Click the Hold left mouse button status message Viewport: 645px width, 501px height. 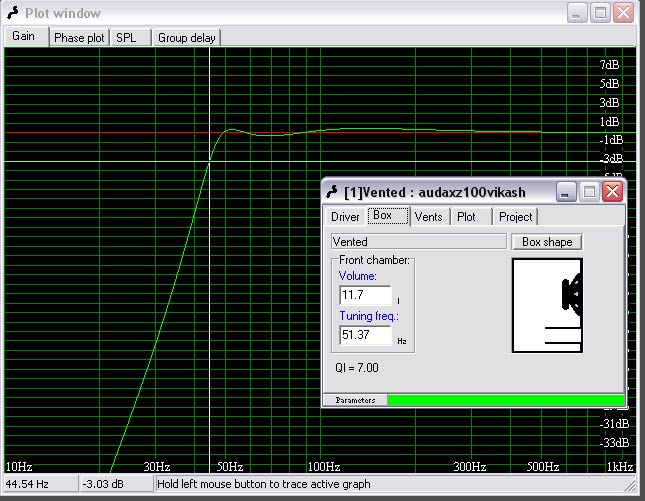[x=264, y=484]
